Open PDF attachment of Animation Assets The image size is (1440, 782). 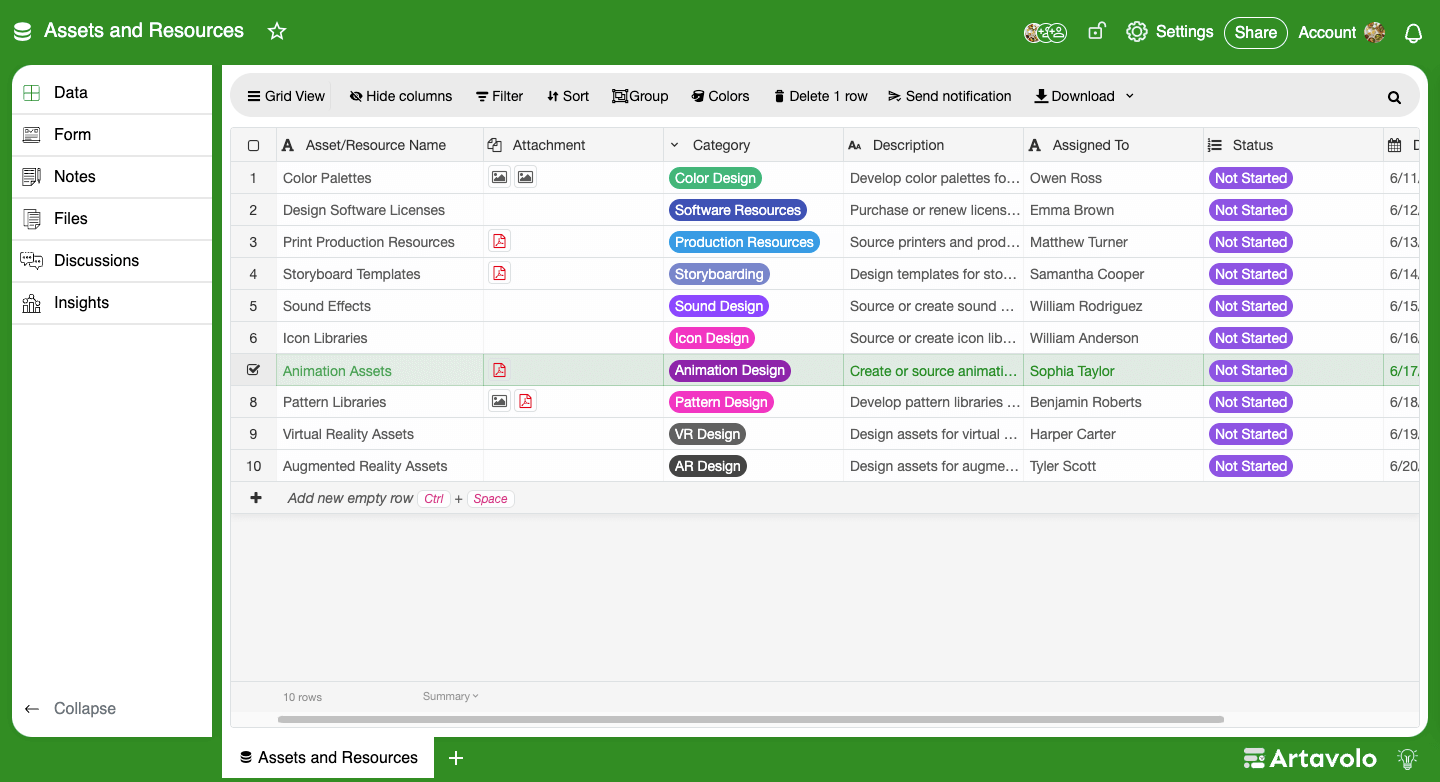(499, 370)
